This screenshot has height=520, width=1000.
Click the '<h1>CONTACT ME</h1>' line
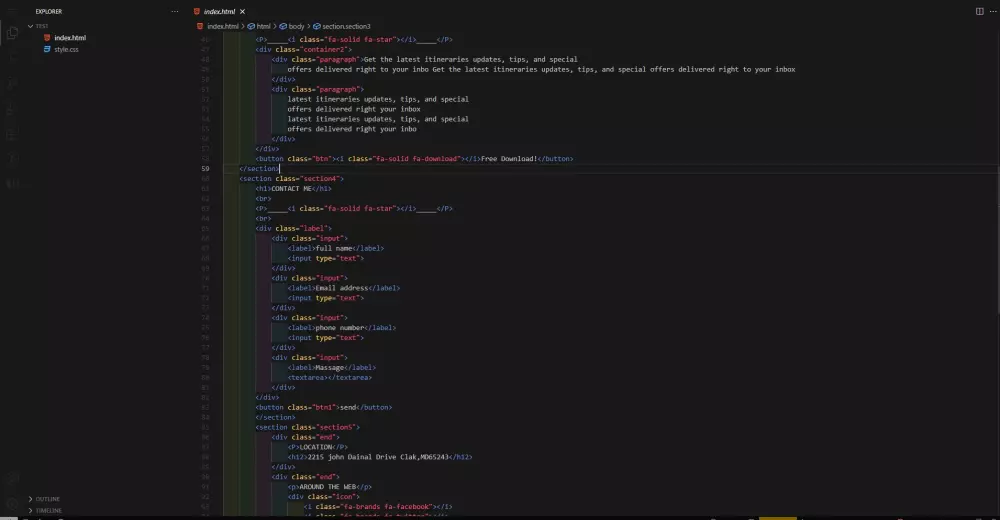pos(293,188)
